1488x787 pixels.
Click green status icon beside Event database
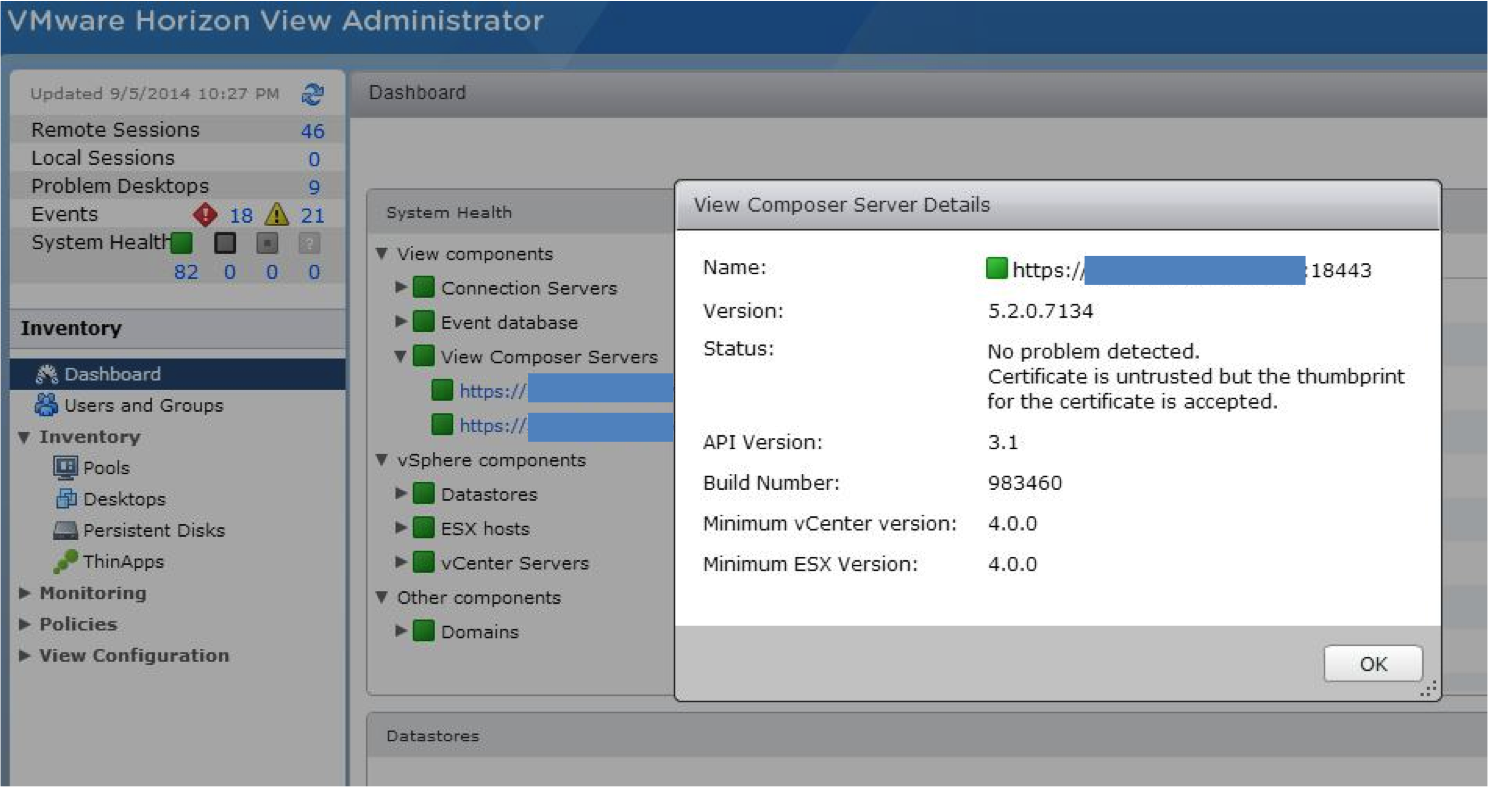point(424,322)
